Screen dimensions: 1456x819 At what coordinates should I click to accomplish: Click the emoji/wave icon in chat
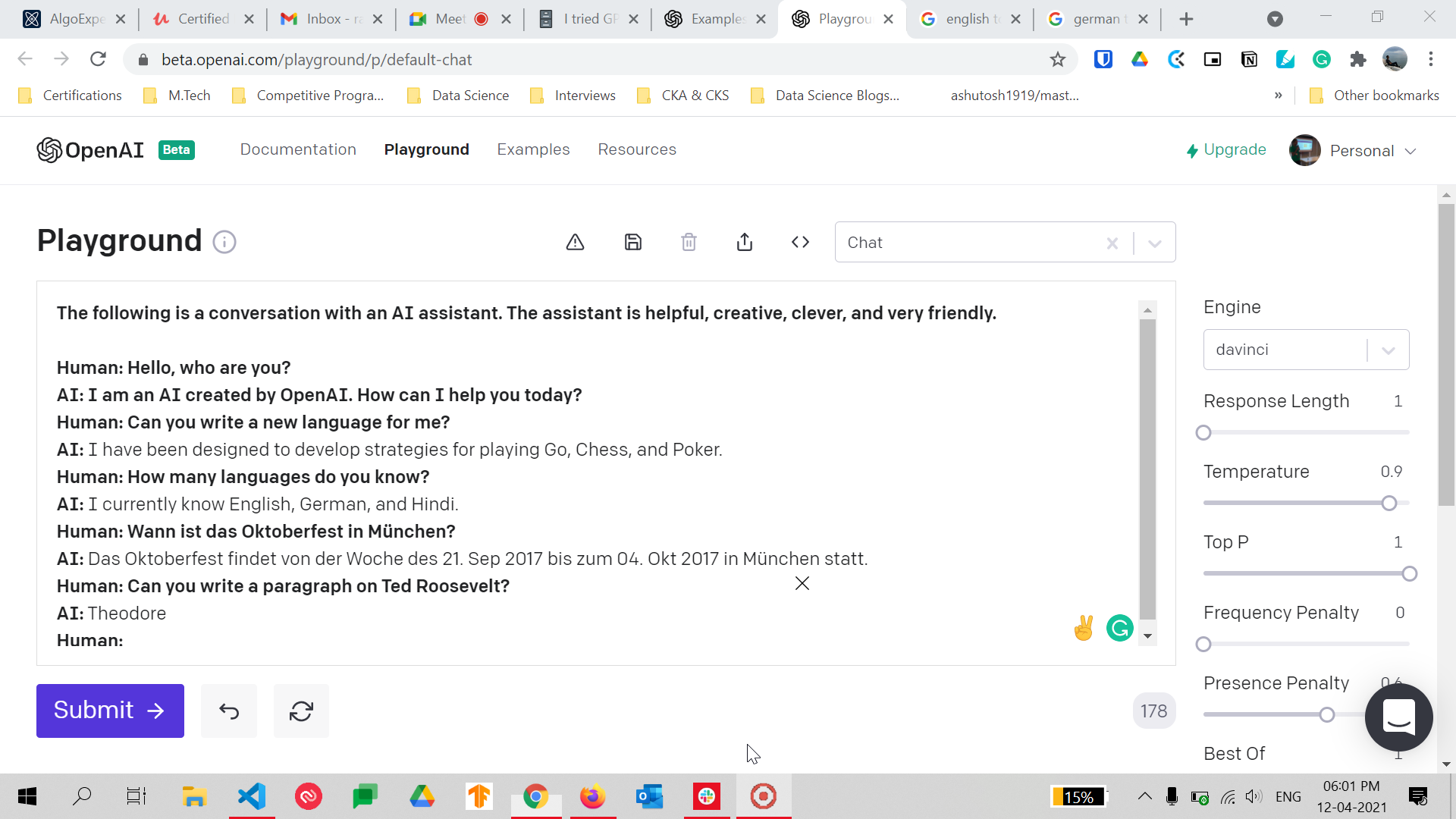(x=1084, y=627)
